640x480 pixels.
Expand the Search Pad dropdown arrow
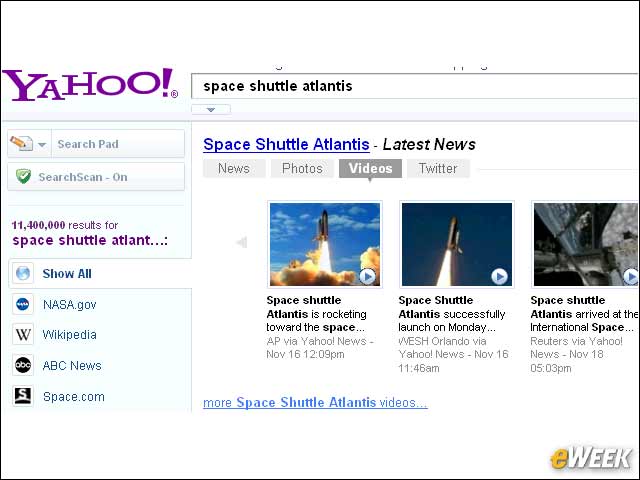pos(42,144)
